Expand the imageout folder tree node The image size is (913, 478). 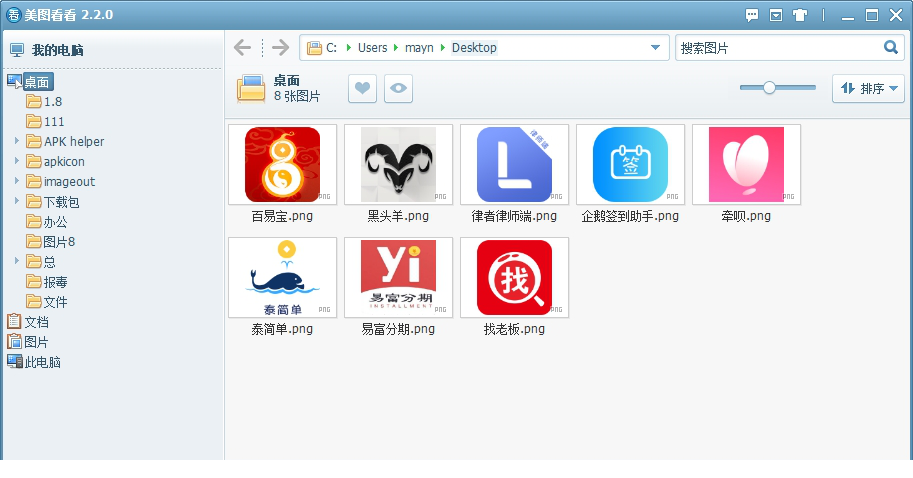[17, 181]
